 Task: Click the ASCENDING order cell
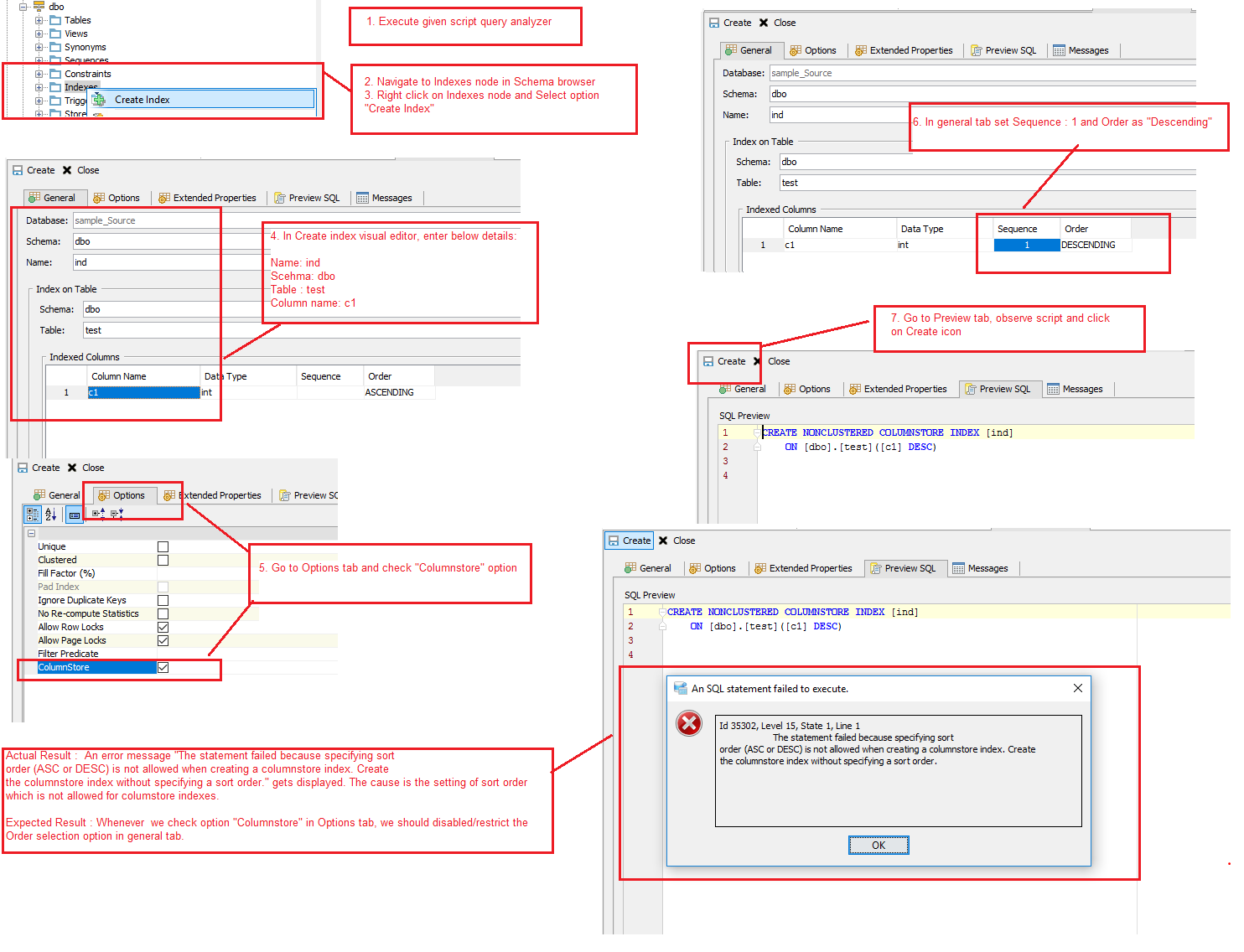[x=399, y=392]
